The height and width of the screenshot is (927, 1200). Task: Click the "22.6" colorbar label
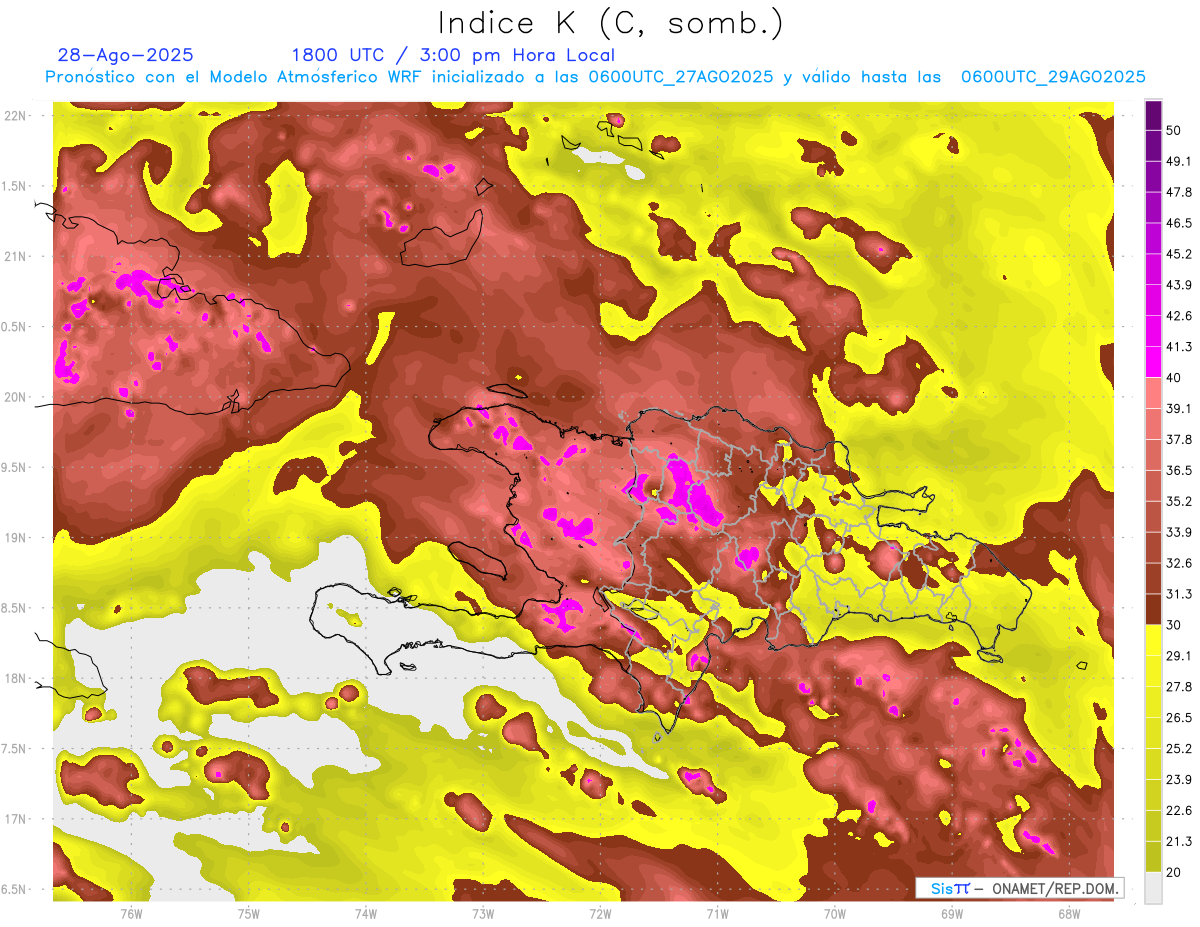(1178, 811)
